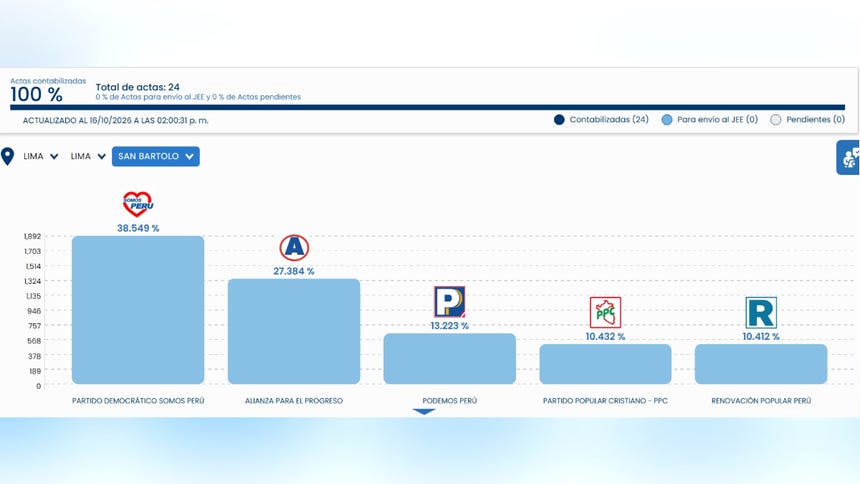860x484 pixels.
Task: Click the PPC party map logo
Action: pyautogui.click(x=606, y=312)
